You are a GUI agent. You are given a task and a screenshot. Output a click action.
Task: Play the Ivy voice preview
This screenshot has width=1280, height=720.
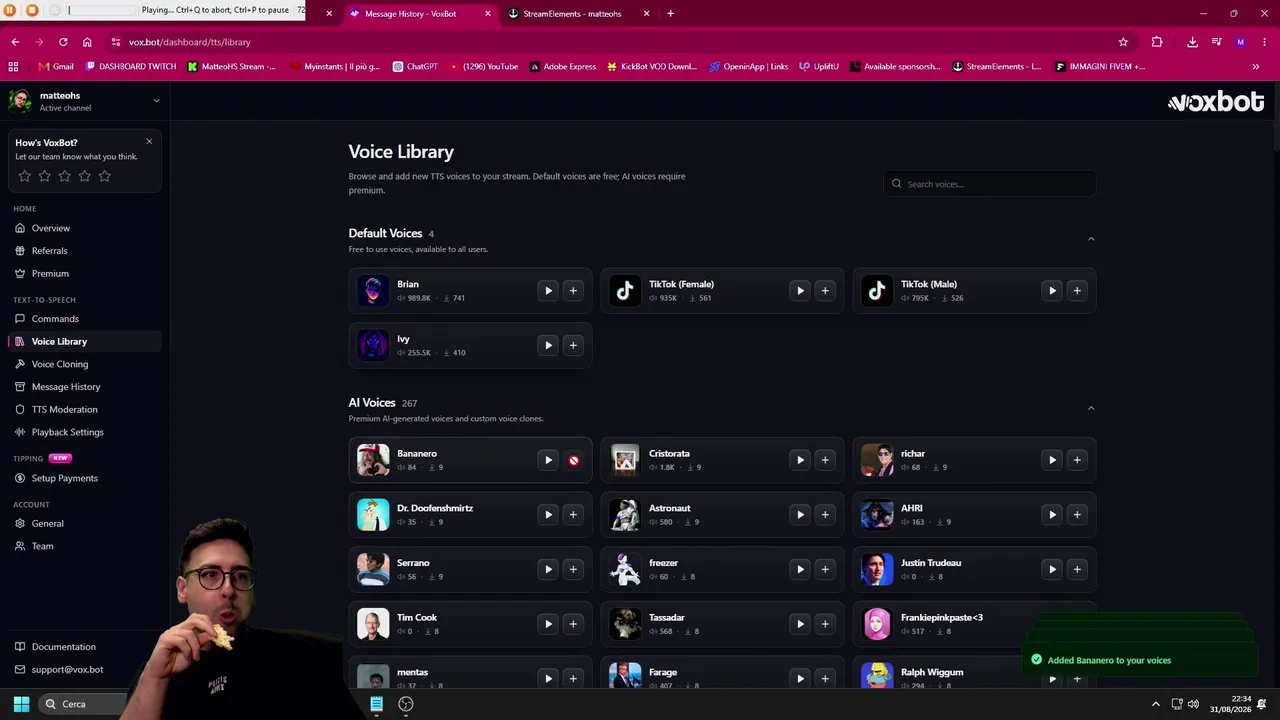[x=548, y=345]
